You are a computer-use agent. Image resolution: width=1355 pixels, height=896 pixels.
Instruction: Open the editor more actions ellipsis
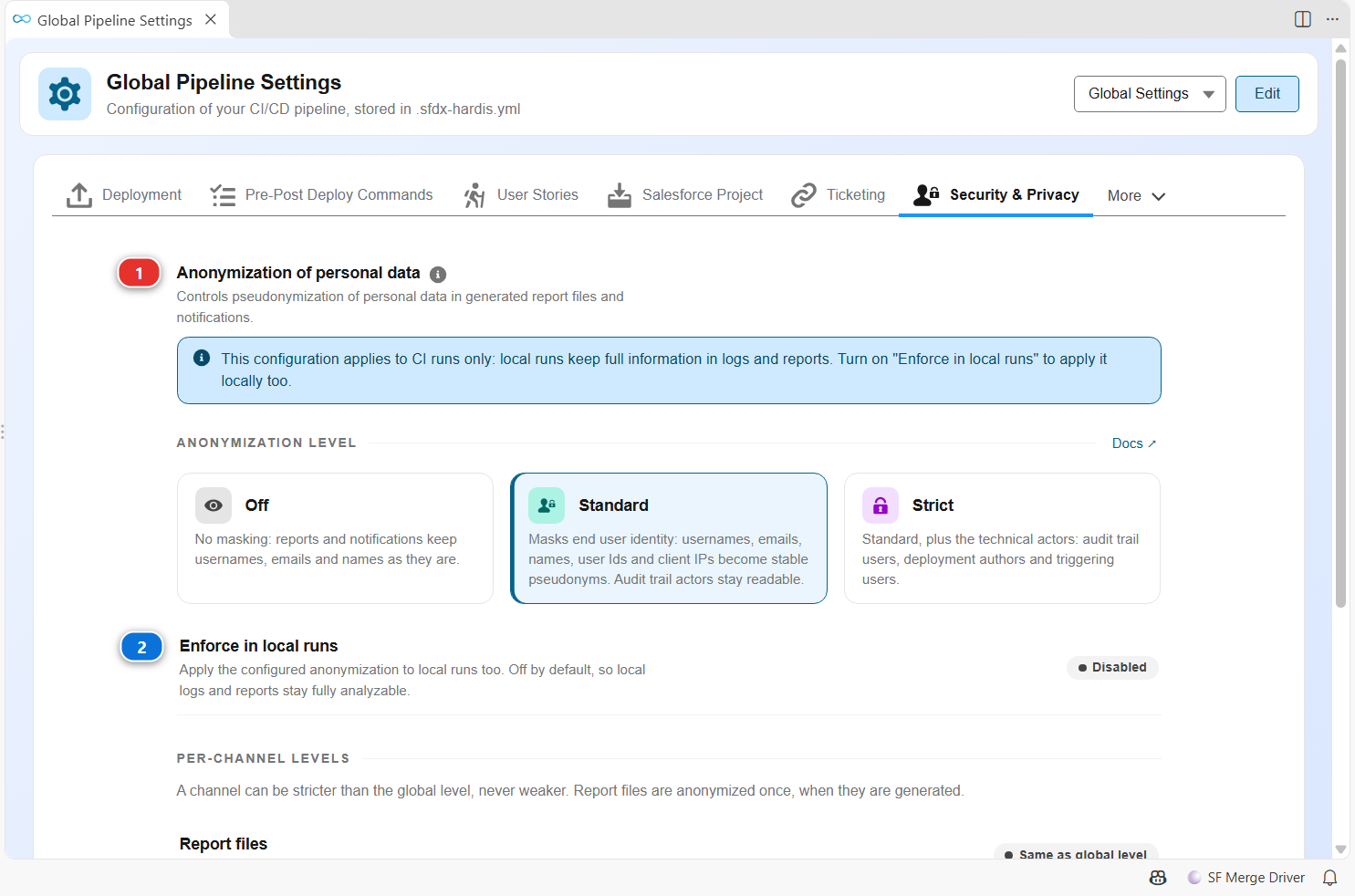click(1332, 19)
